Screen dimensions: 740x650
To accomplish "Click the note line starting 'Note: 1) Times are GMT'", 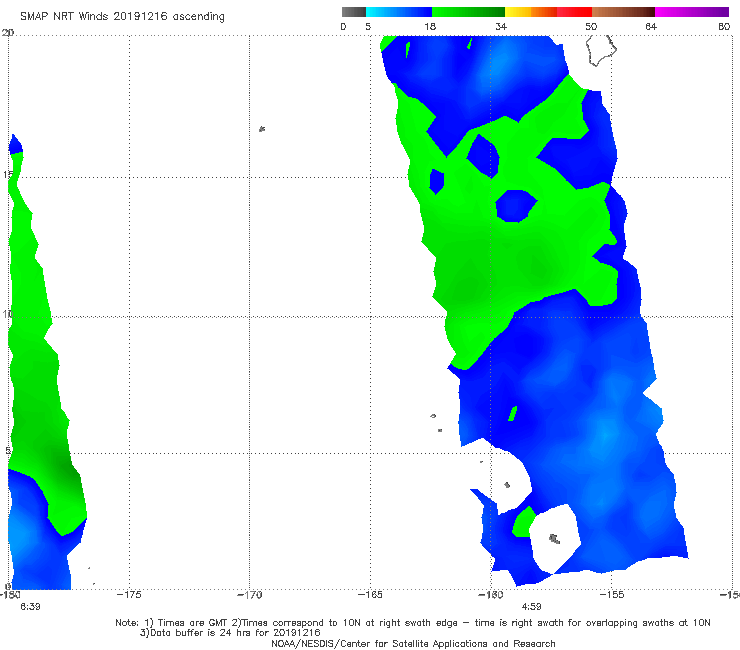I will point(412,623).
